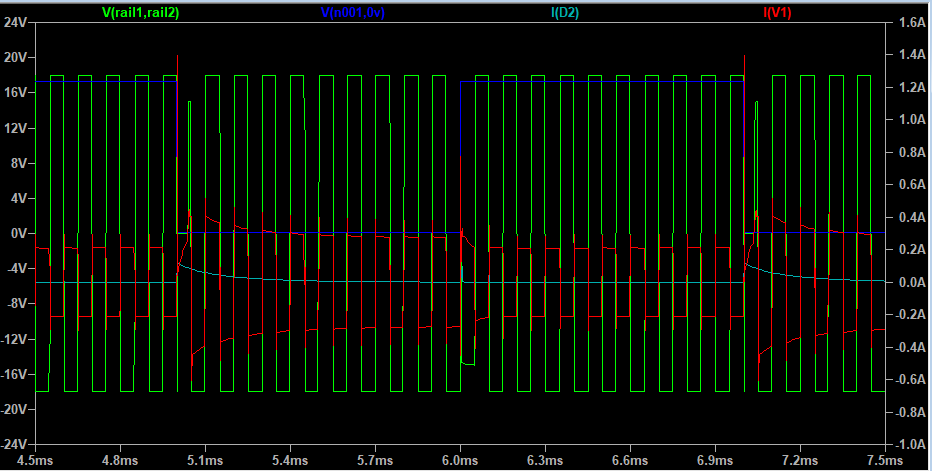
Task: Click the 4.5ms time axis label
Action: tap(36, 460)
